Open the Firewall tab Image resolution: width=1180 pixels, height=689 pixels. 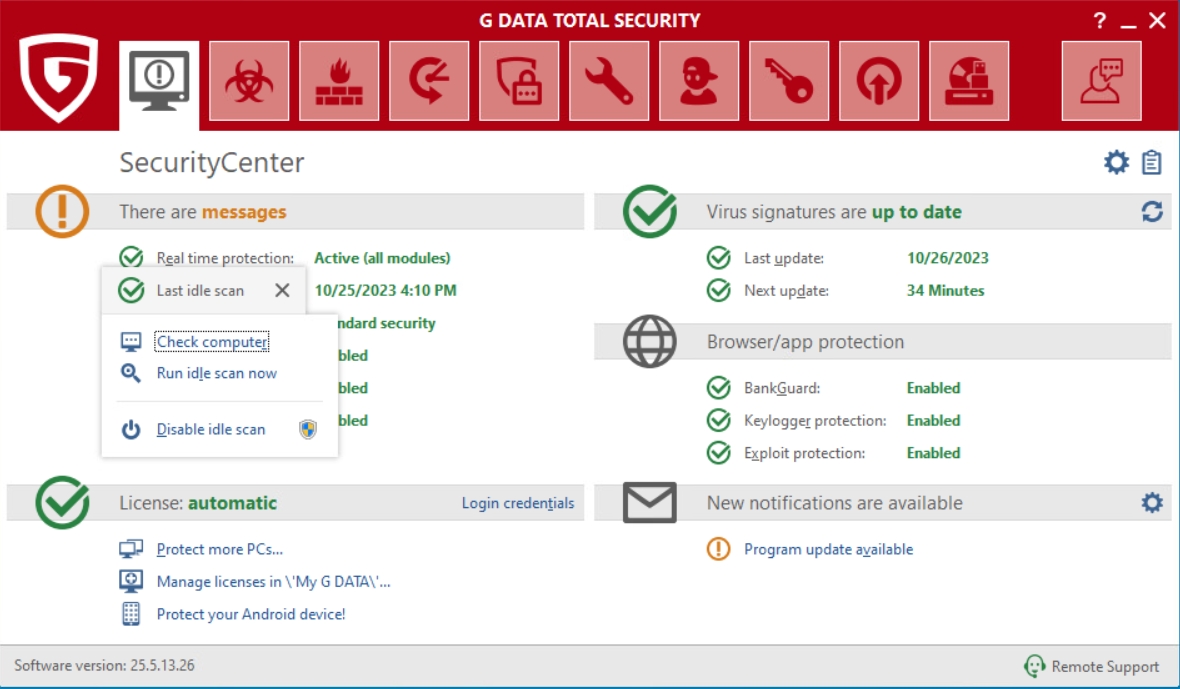point(339,81)
